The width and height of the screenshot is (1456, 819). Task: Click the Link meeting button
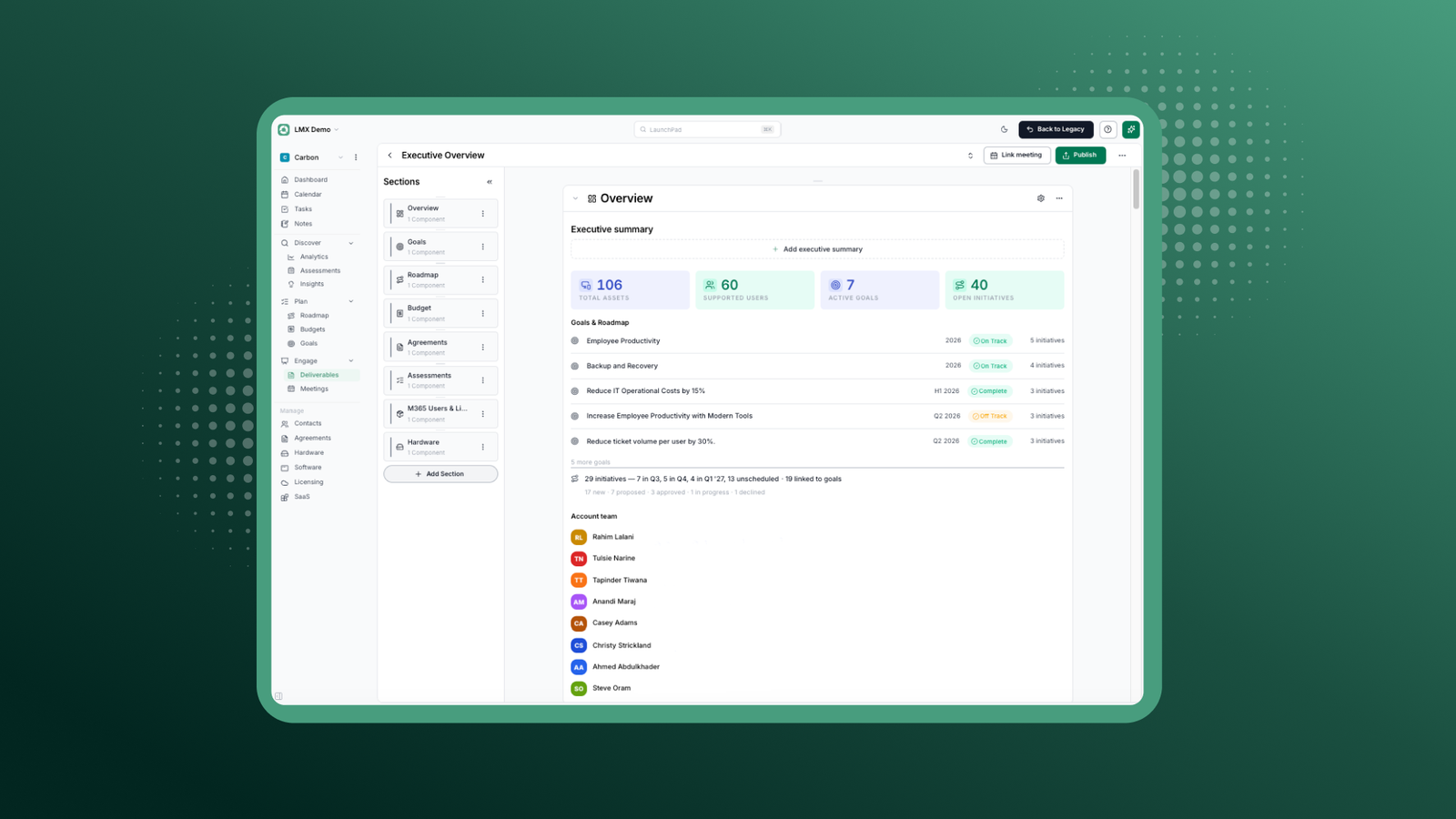[x=1016, y=156]
